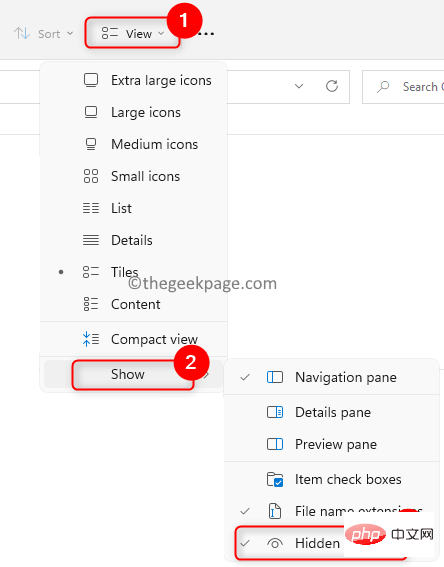
Task: Click the Item check boxes folder icon
Action: pos(275,479)
